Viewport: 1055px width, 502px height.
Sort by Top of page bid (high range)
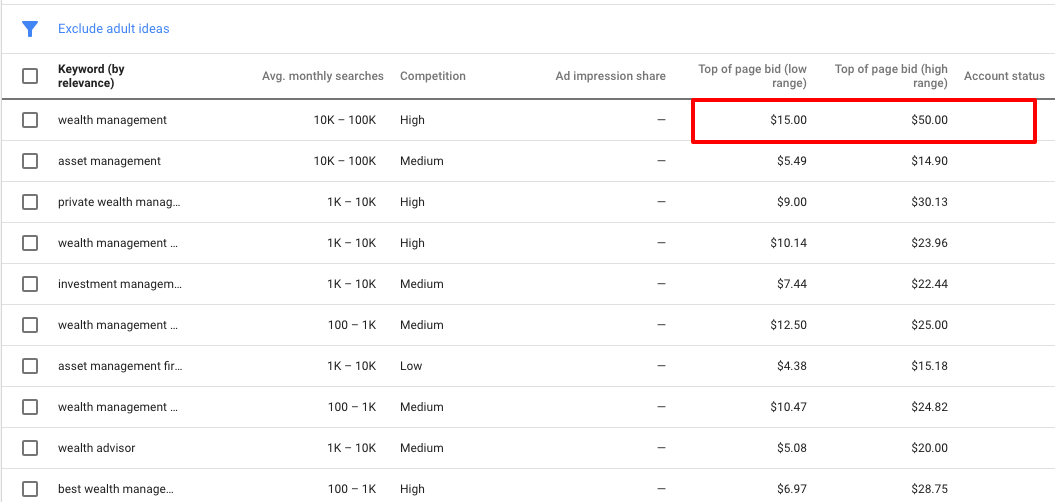coord(890,76)
